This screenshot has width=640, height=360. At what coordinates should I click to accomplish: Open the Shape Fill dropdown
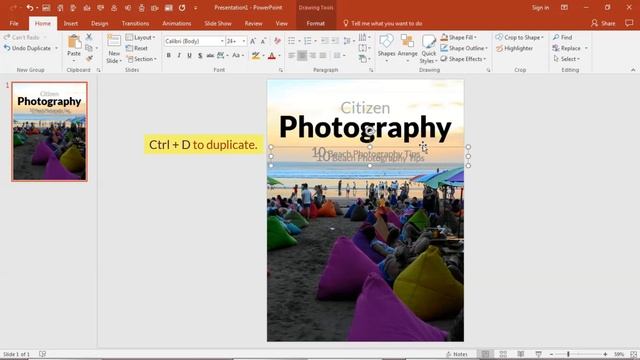pyautogui.click(x=458, y=37)
